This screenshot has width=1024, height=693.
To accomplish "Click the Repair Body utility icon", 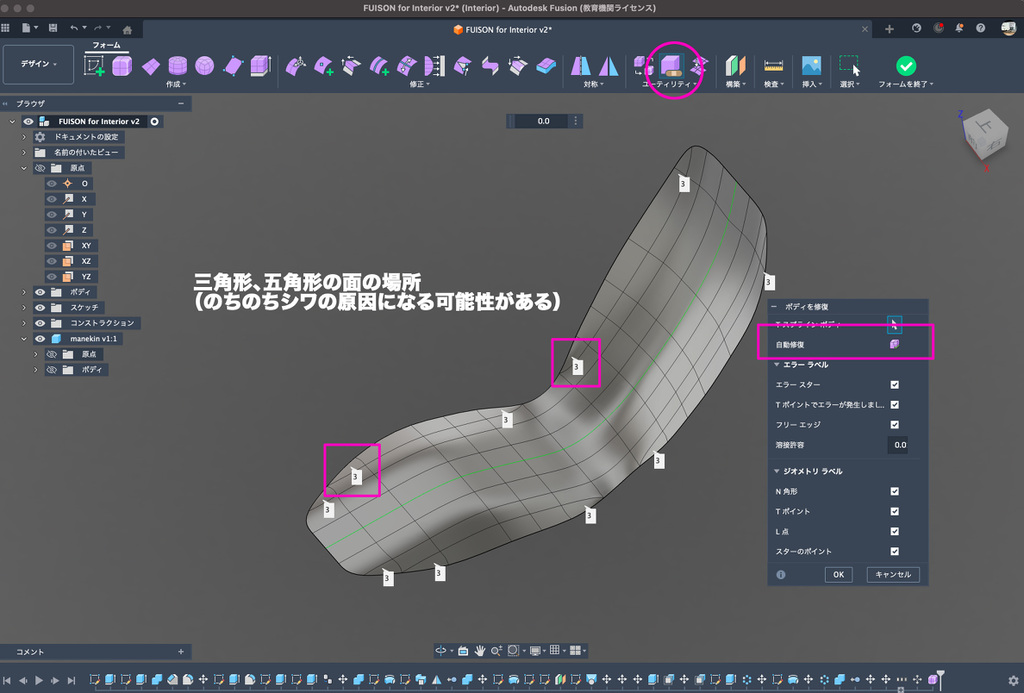I will coord(671,66).
